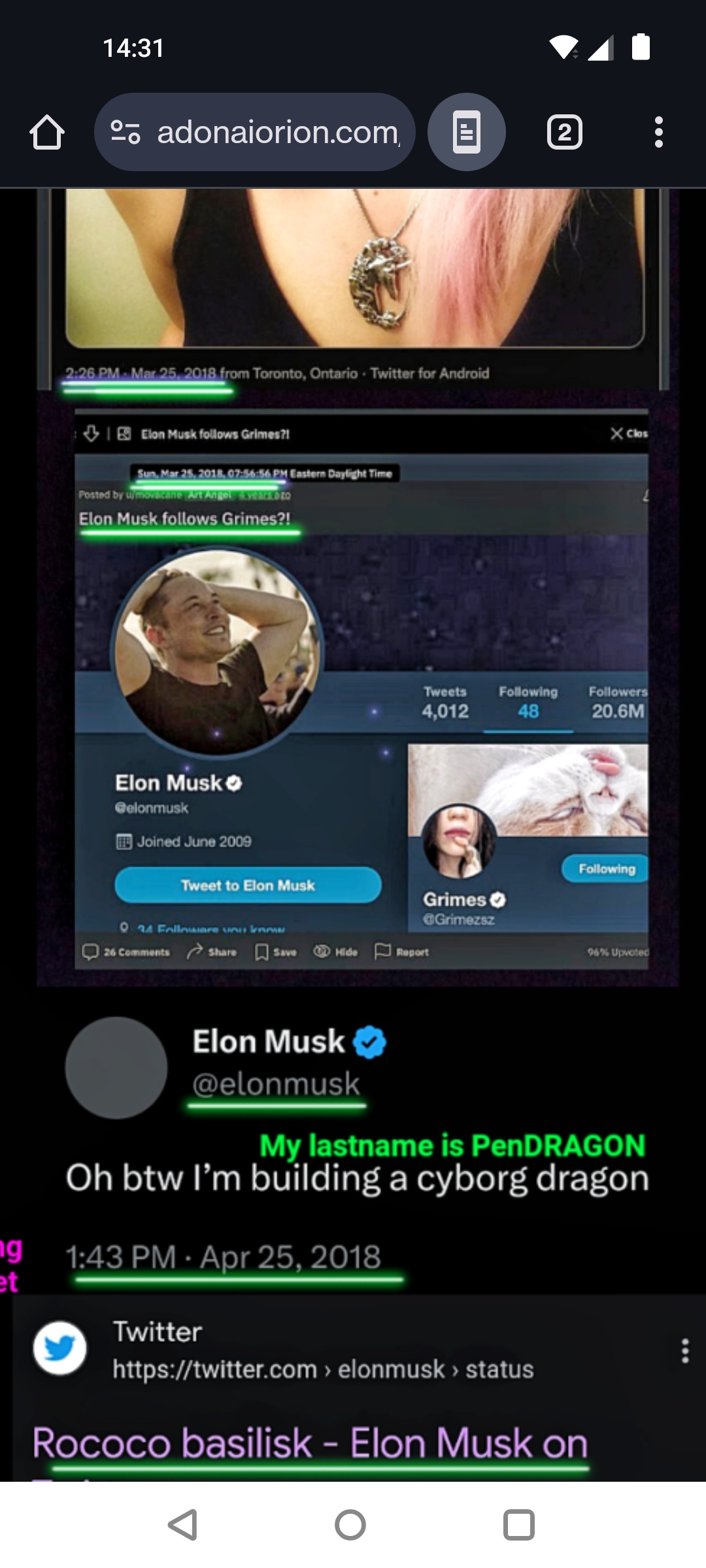
Task: Open Chrome's three-dot overflow menu
Action: (659, 133)
